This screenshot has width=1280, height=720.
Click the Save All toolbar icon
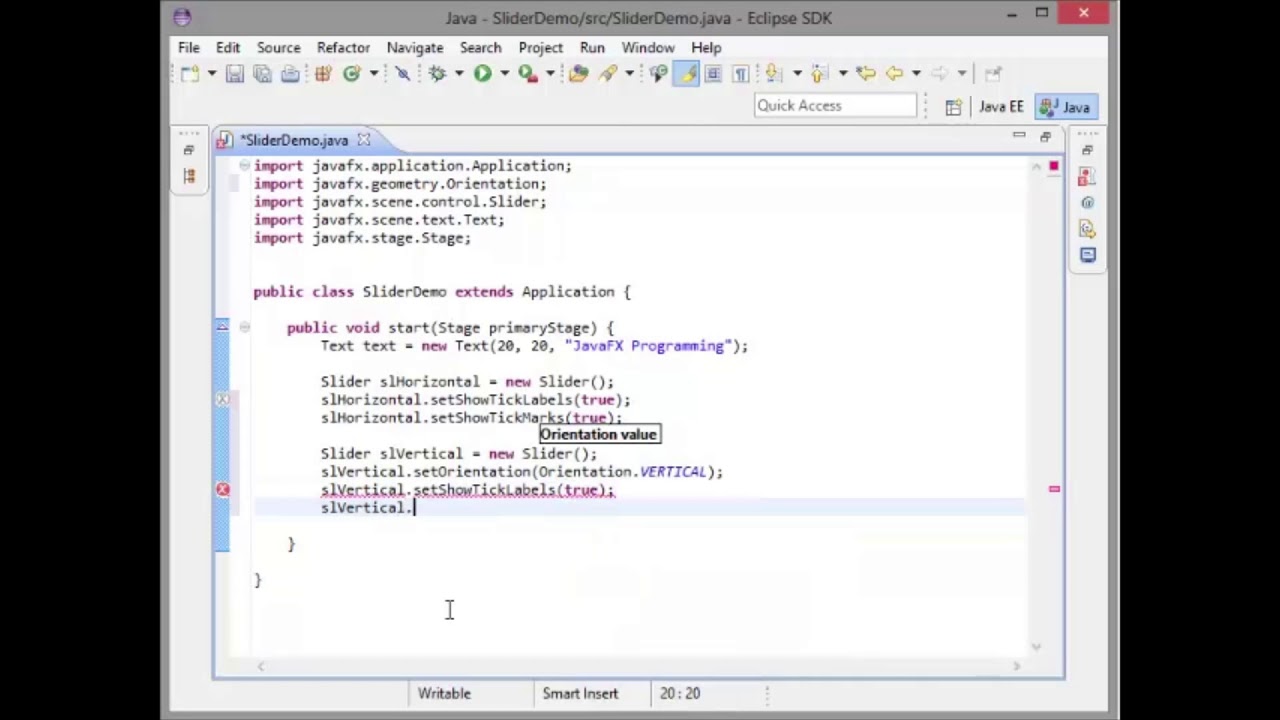(x=262, y=73)
